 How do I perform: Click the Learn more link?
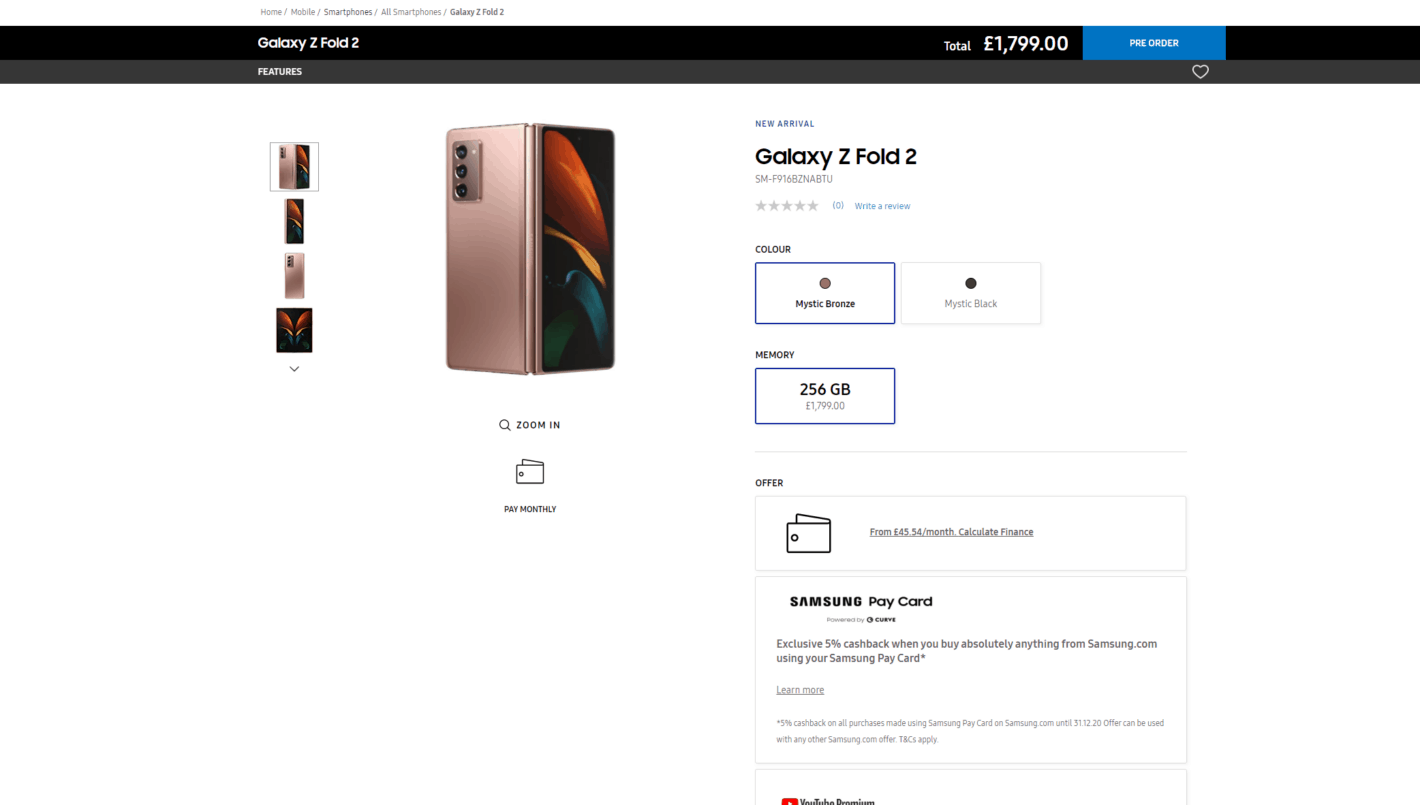(x=800, y=690)
